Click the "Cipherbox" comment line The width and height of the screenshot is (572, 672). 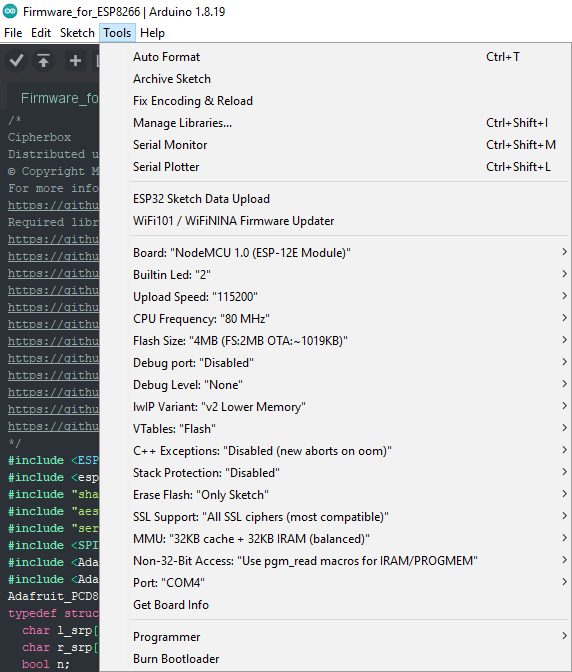coord(39,137)
